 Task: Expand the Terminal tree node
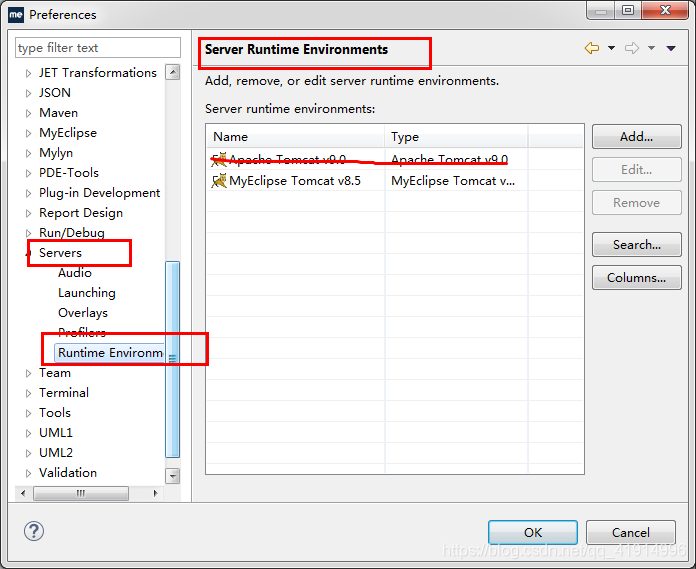click(x=28, y=393)
